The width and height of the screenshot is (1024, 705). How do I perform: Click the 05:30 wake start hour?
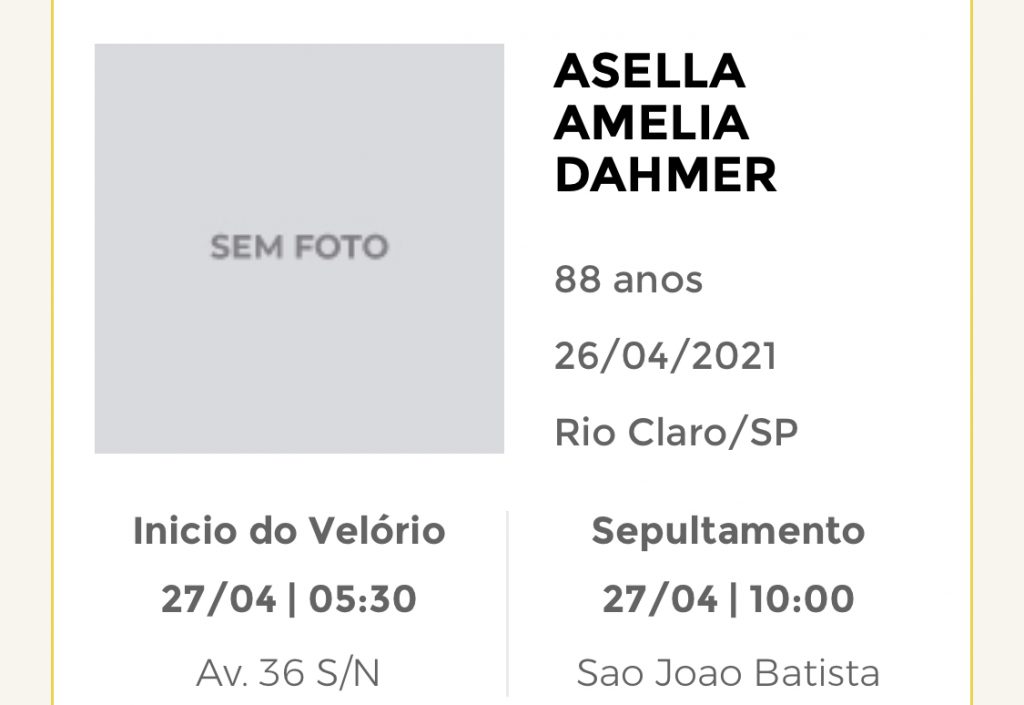(x=362, y=599)
